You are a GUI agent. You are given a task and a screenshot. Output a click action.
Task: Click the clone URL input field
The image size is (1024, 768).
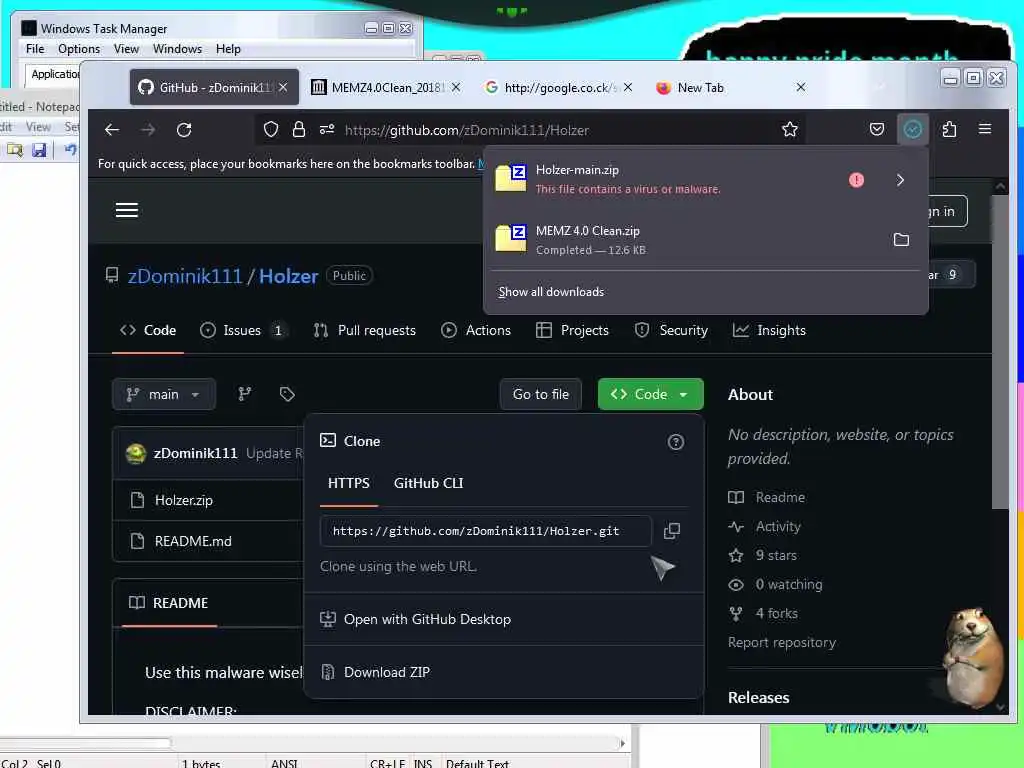[485, 531]
